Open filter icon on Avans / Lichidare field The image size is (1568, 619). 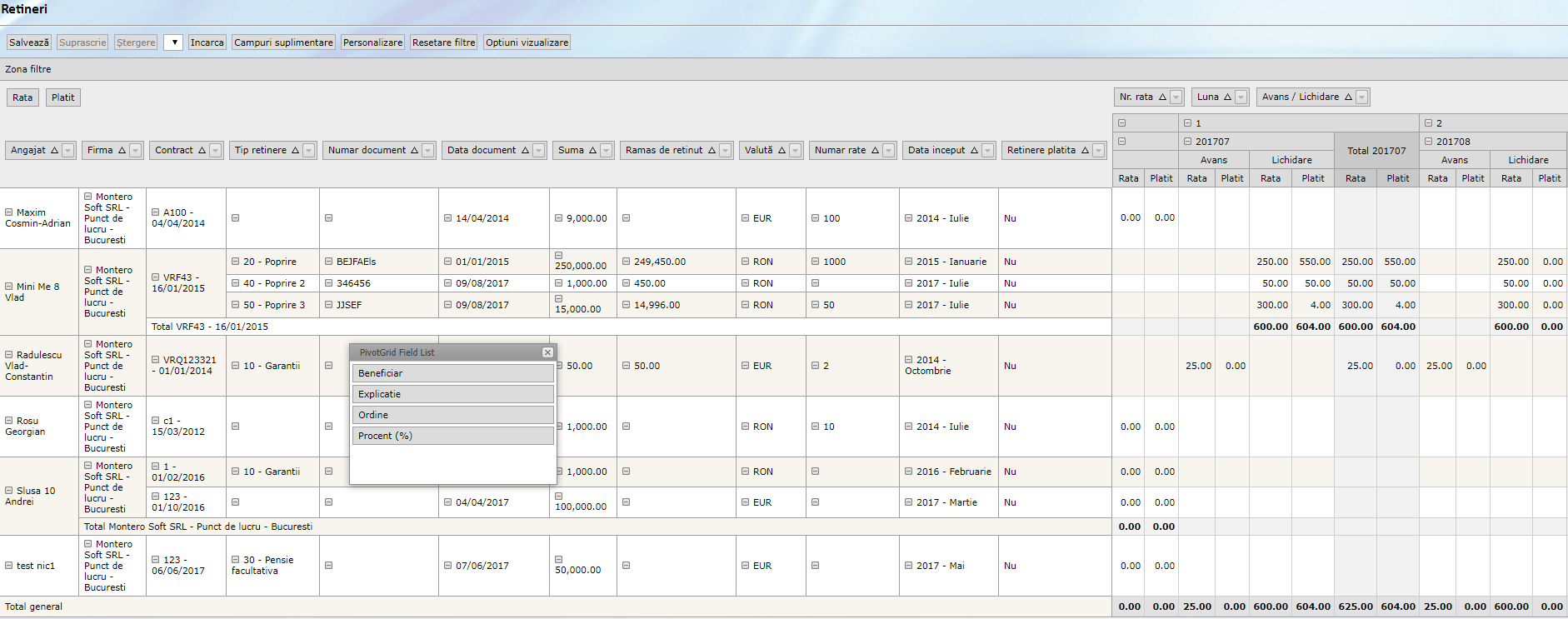[x=1362, y=97]
